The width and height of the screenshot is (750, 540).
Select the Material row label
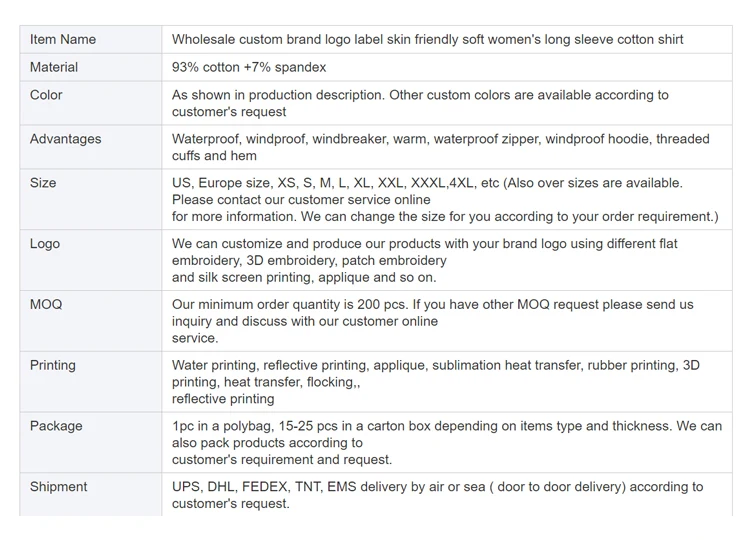[54, 67]
